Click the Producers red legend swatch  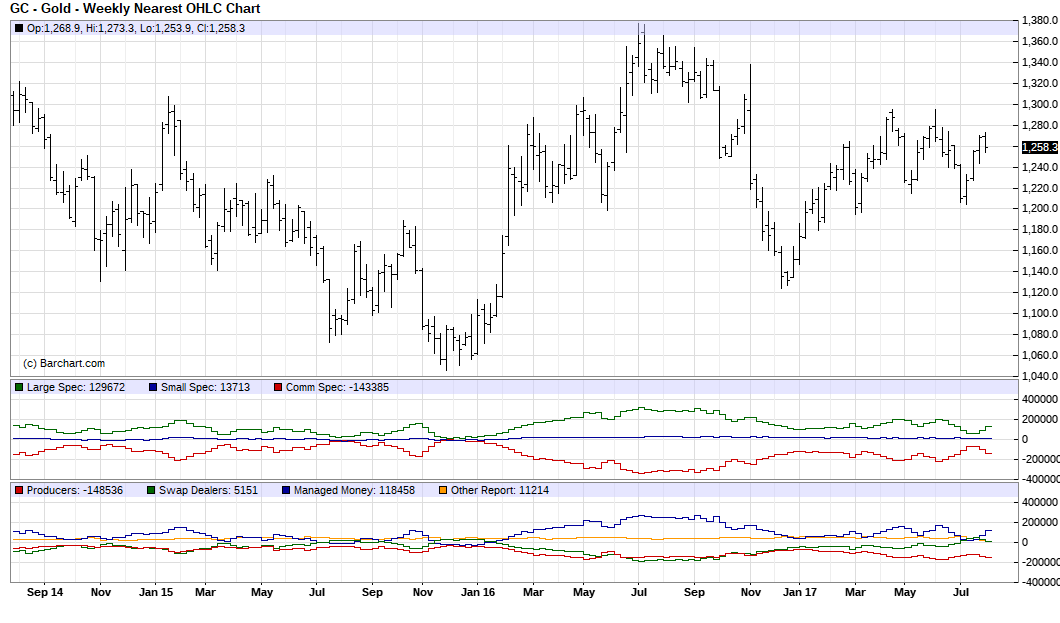click(19, 490)
